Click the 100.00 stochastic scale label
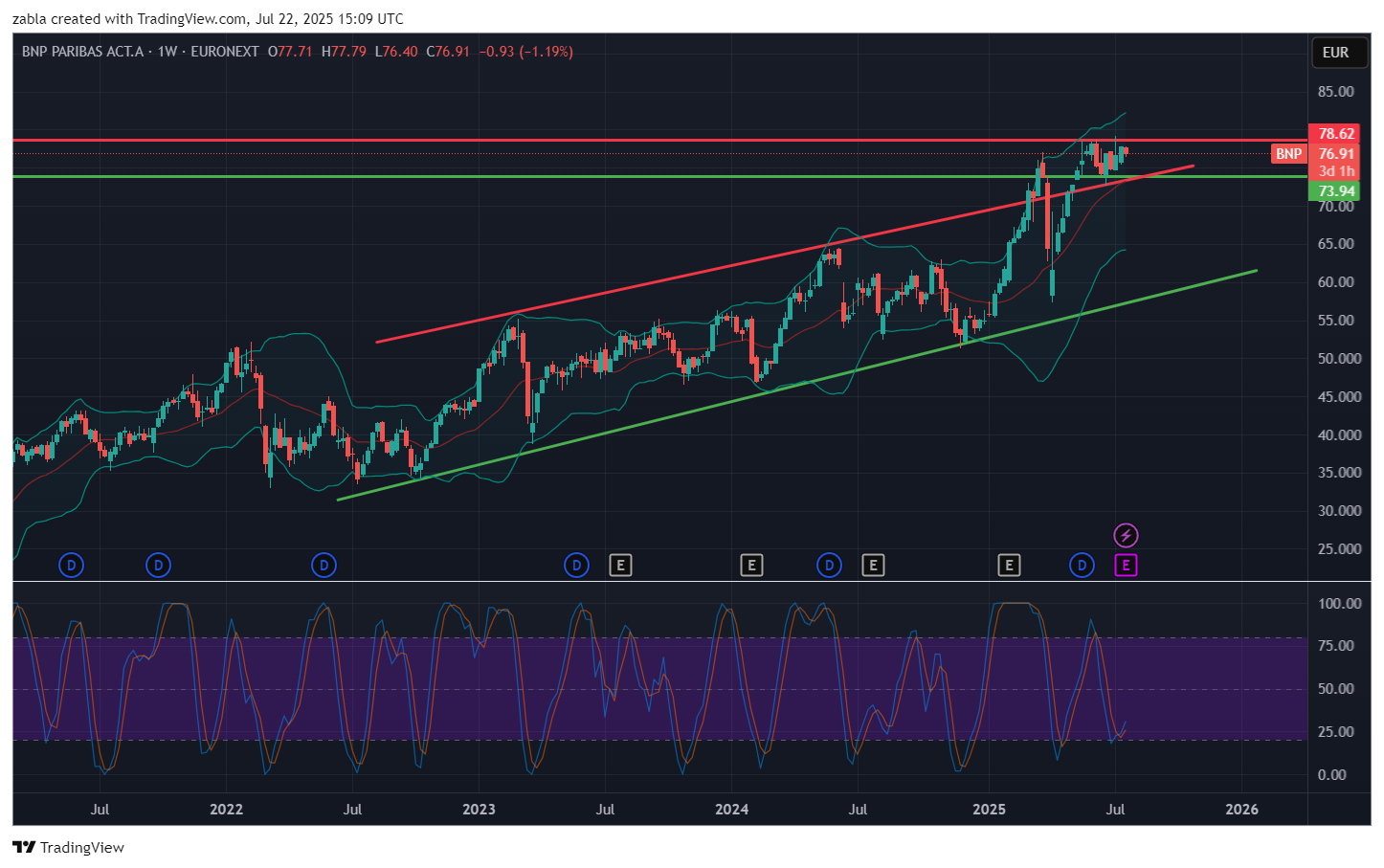The height and width of the screenshot is (868, 1384). (1340, 604)
